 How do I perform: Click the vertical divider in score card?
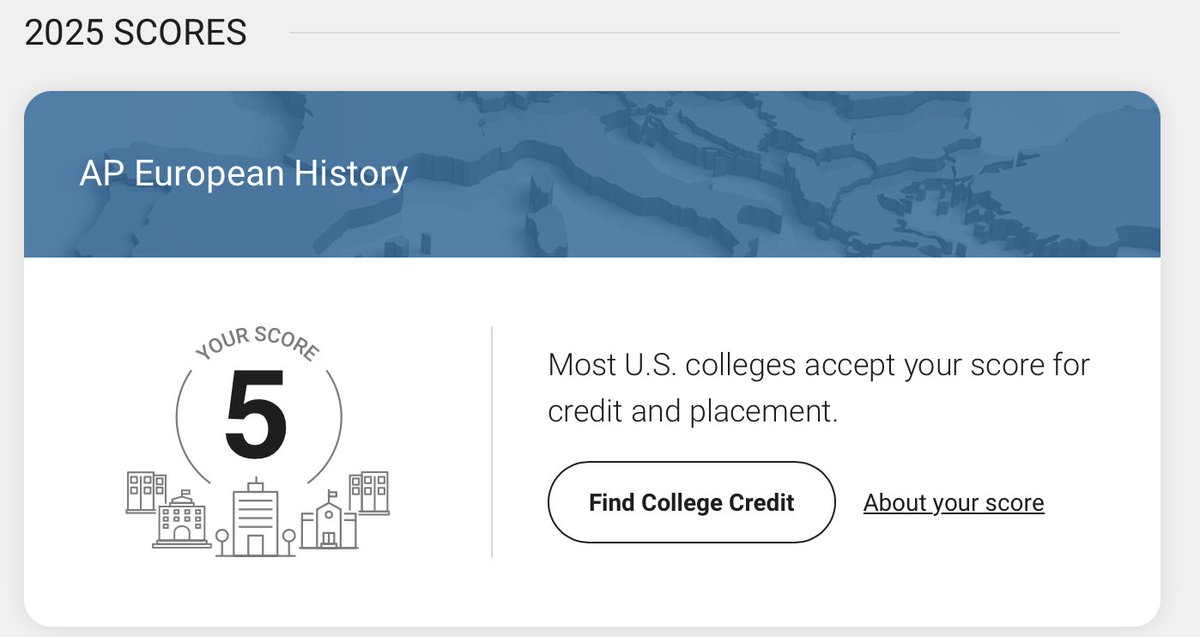pyautogui.click(x=492, y=441)
